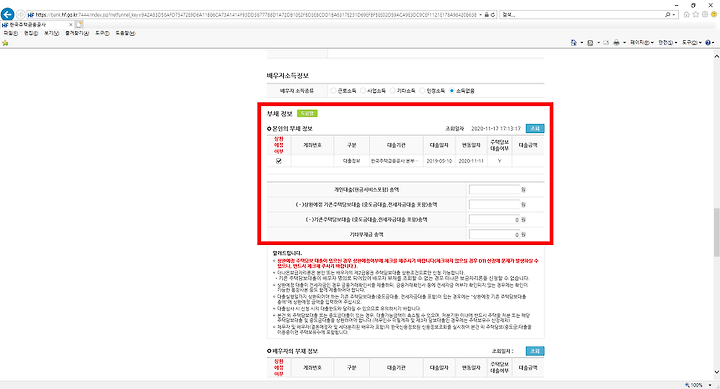Open zoom level dropdown arrow in status bar
Viewport: 720px width, 389px height.
(x=710, y=385)
